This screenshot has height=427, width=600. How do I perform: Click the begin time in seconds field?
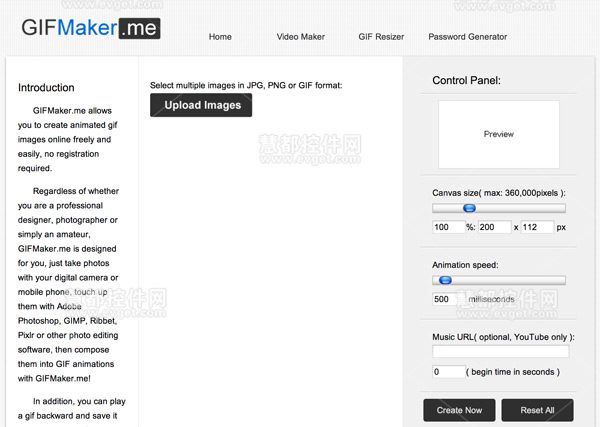pos(448,372)
